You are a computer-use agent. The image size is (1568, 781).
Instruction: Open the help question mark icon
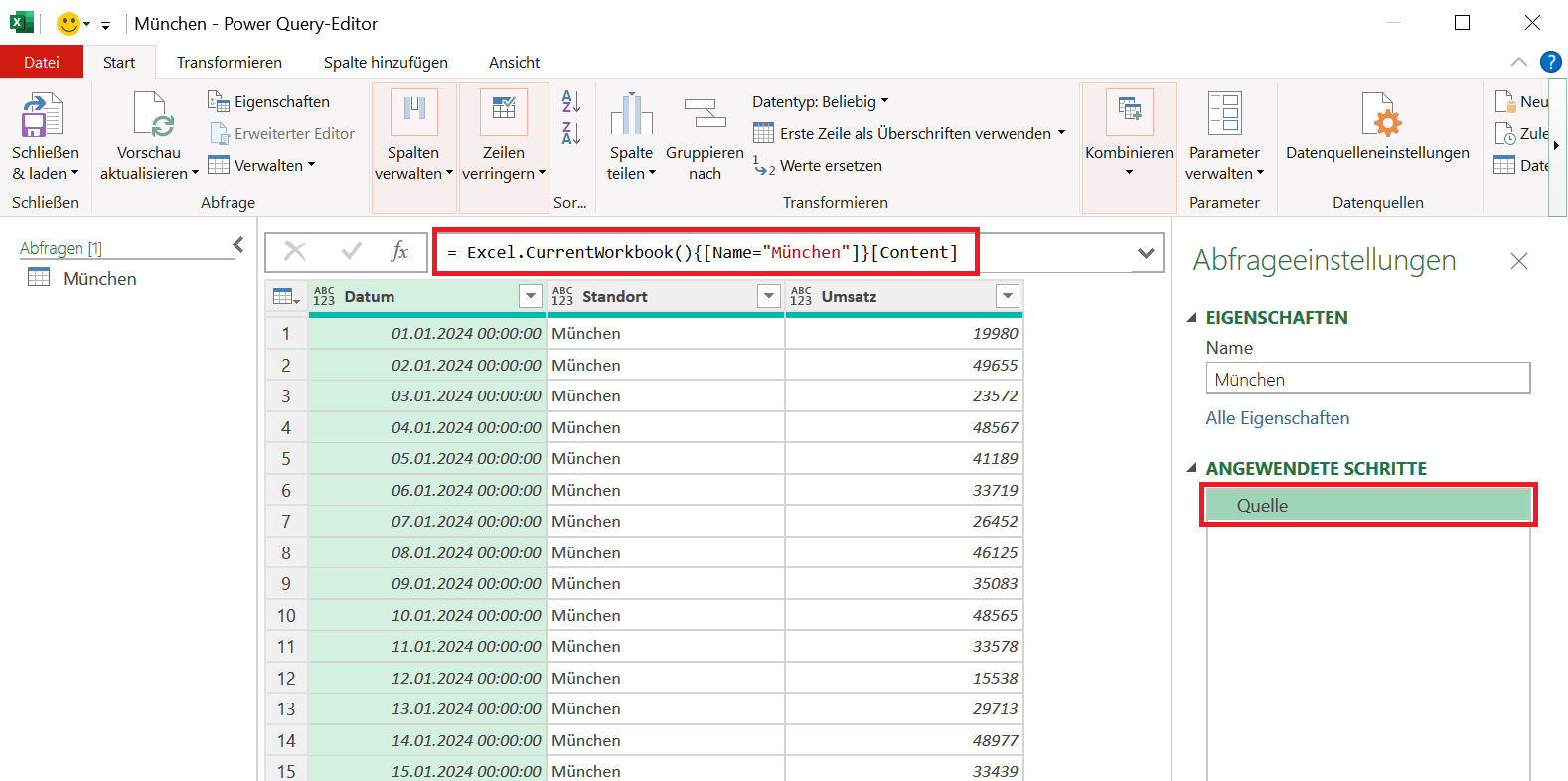[1550, 62]
